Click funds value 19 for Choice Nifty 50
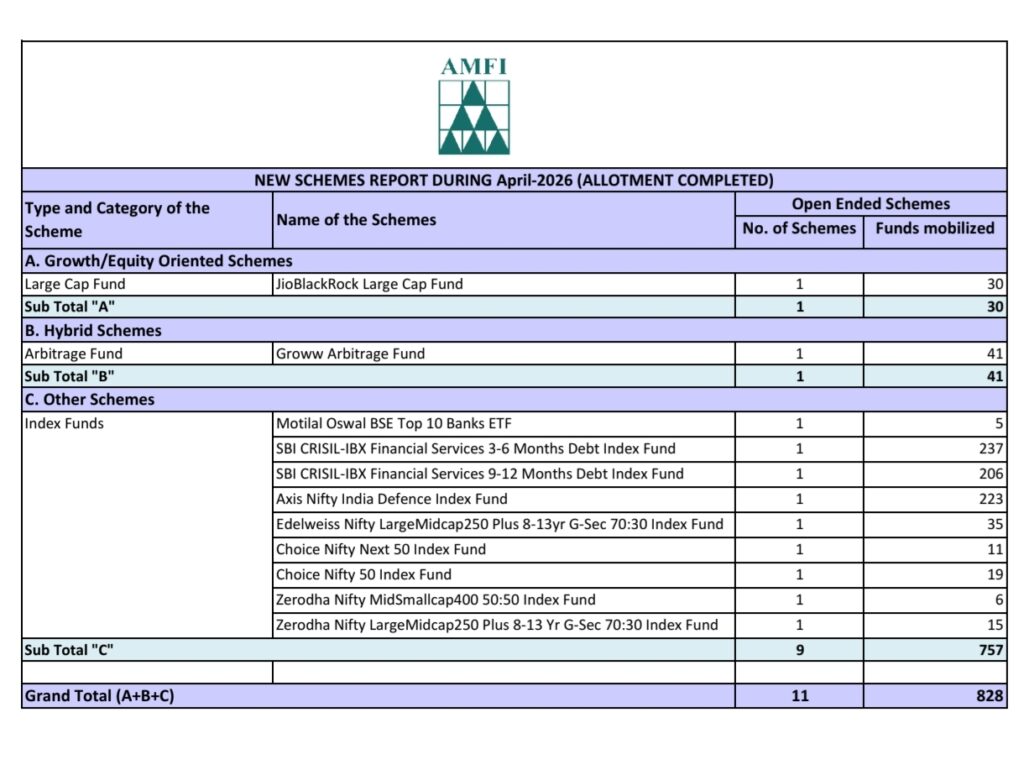 pyautogui.click(x=995, y=575)
